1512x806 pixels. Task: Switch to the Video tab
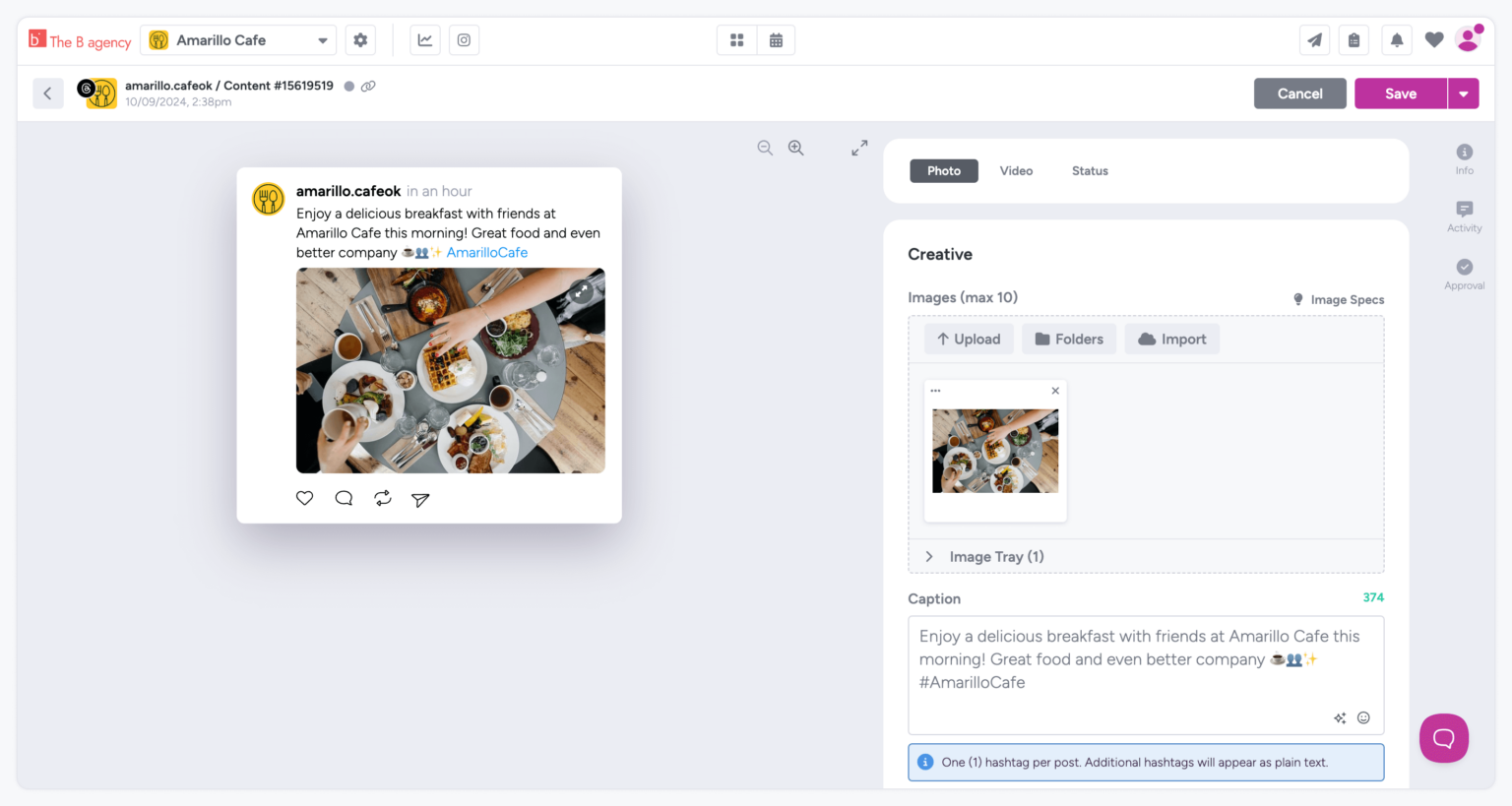coord(1016,171)
